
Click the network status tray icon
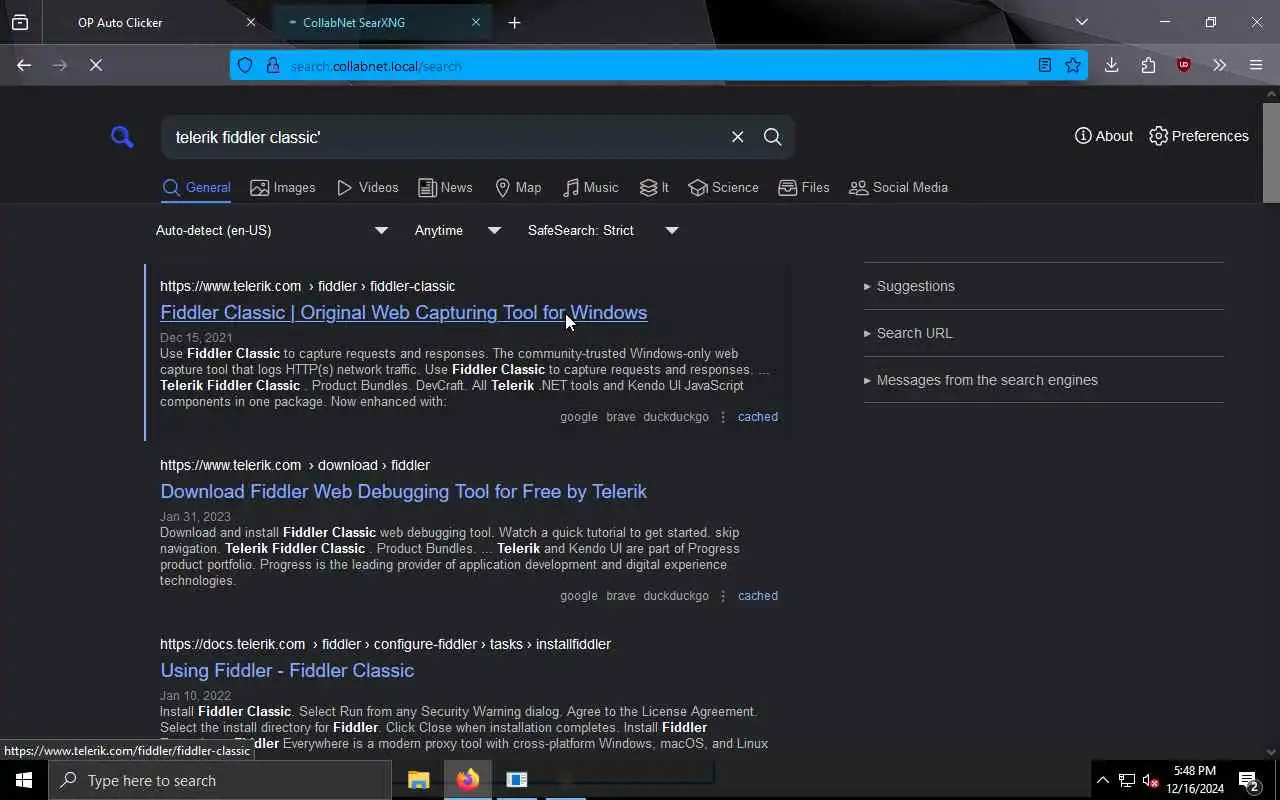coord(1127,780)
